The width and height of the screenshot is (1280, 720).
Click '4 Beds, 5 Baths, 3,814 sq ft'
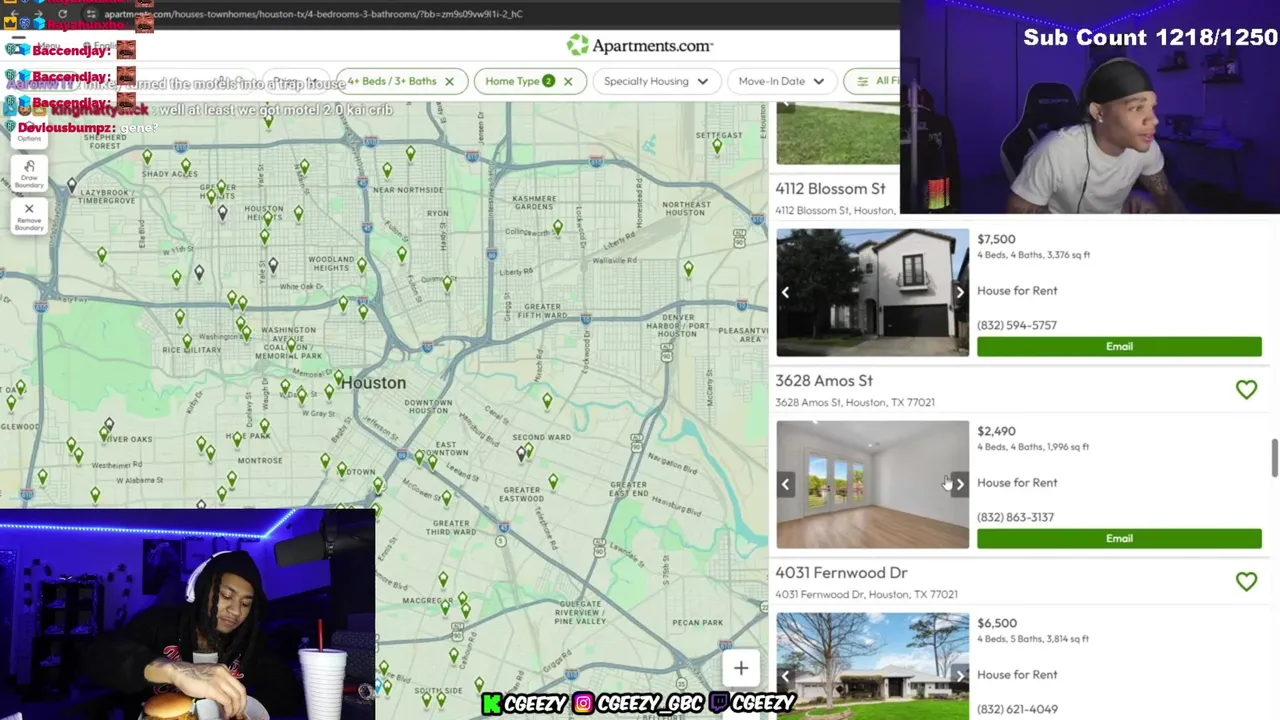[x=1033, y=639]
